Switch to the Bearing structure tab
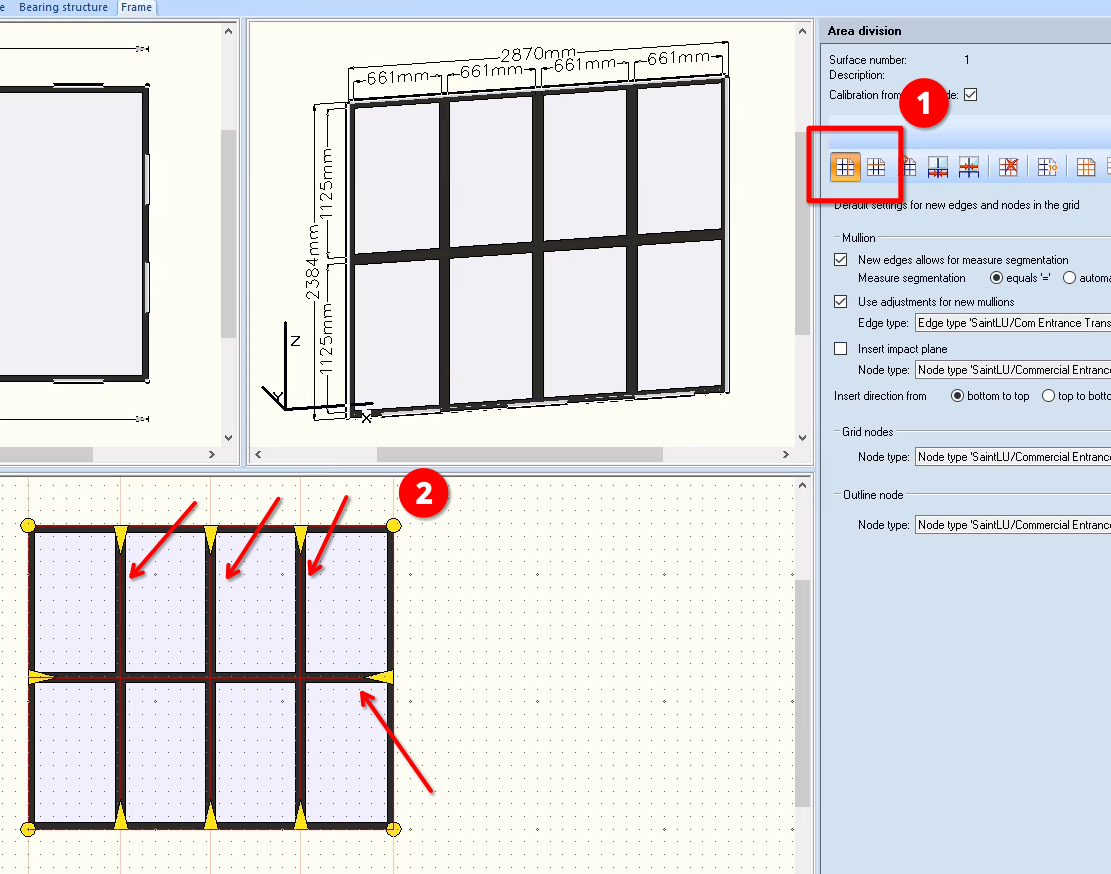Viewport: 1111px width, 874px height. coord(62,7)
